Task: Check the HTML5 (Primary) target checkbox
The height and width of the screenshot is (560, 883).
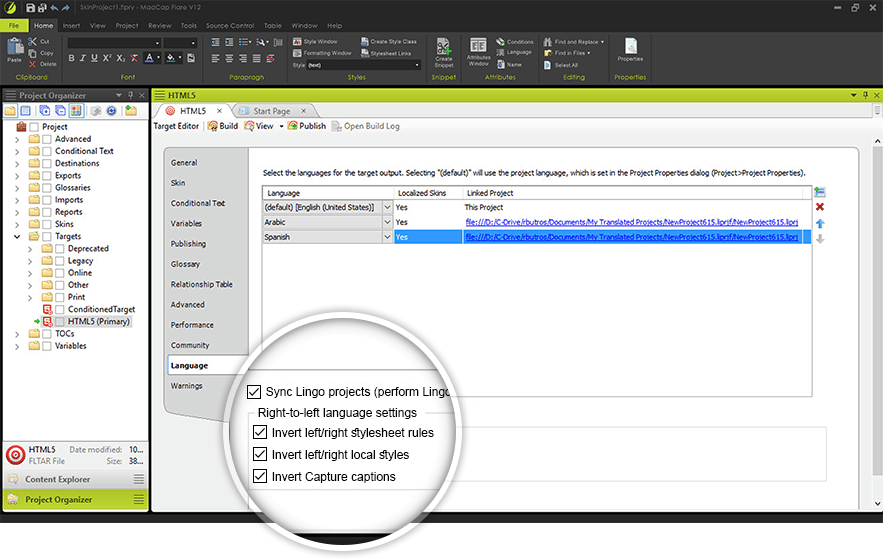Action: 60,322
